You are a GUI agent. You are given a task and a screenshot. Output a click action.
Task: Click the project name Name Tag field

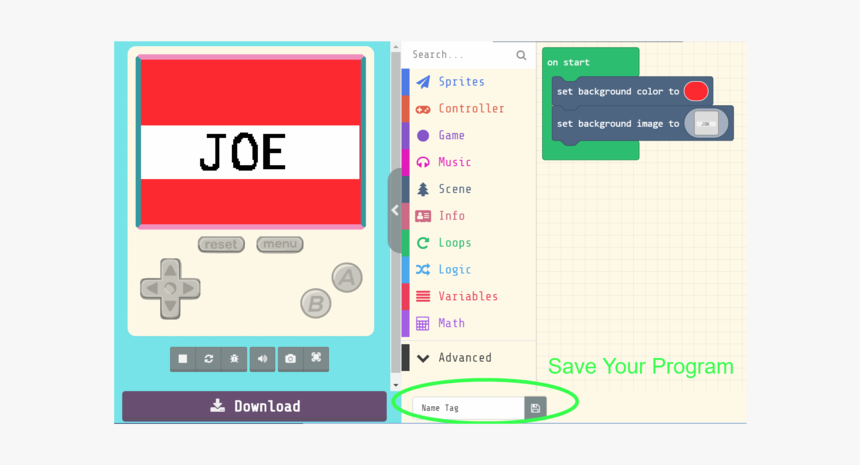(x=468, y=408)
